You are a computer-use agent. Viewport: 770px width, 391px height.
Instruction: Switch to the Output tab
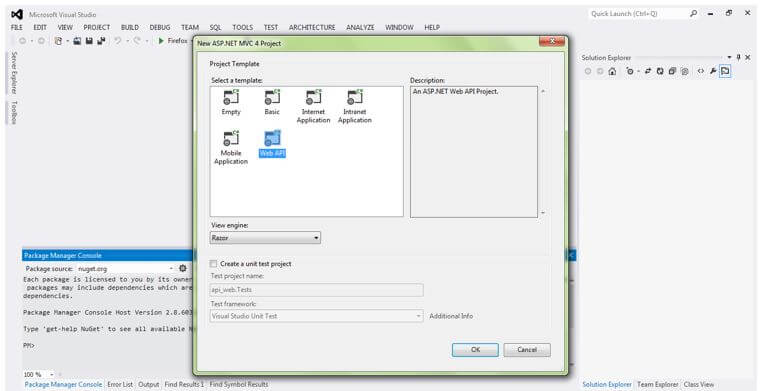(148, 384)
